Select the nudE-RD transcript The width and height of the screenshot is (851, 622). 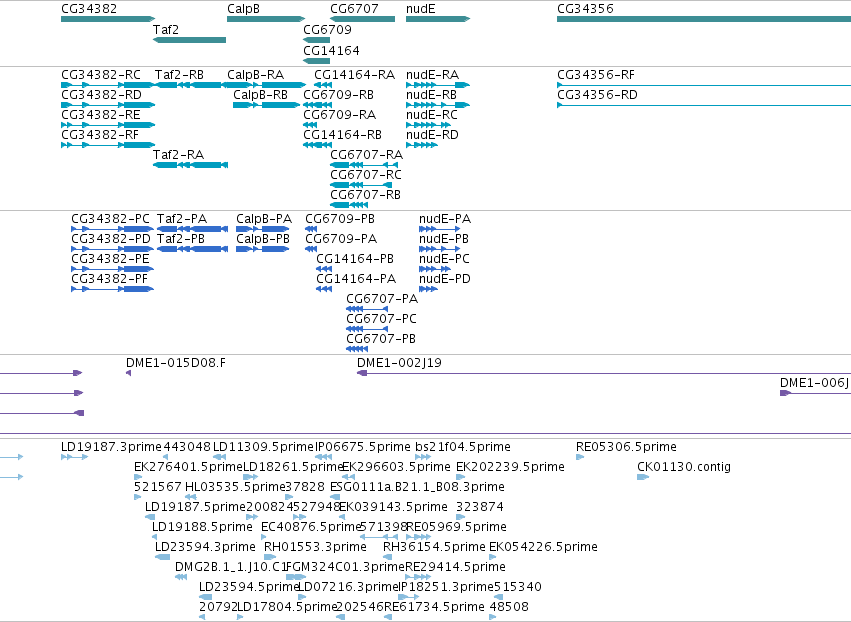432,135
